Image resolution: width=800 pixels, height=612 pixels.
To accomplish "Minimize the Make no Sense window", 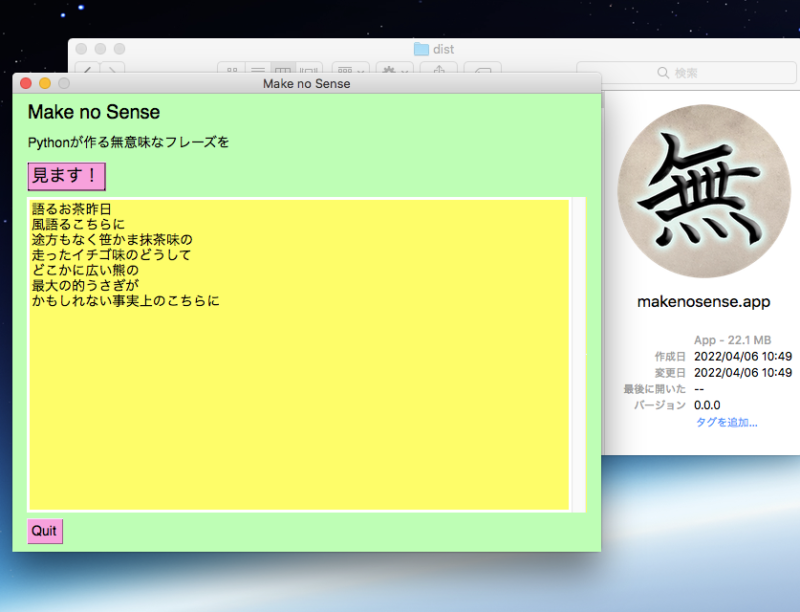I will point(45,84).
